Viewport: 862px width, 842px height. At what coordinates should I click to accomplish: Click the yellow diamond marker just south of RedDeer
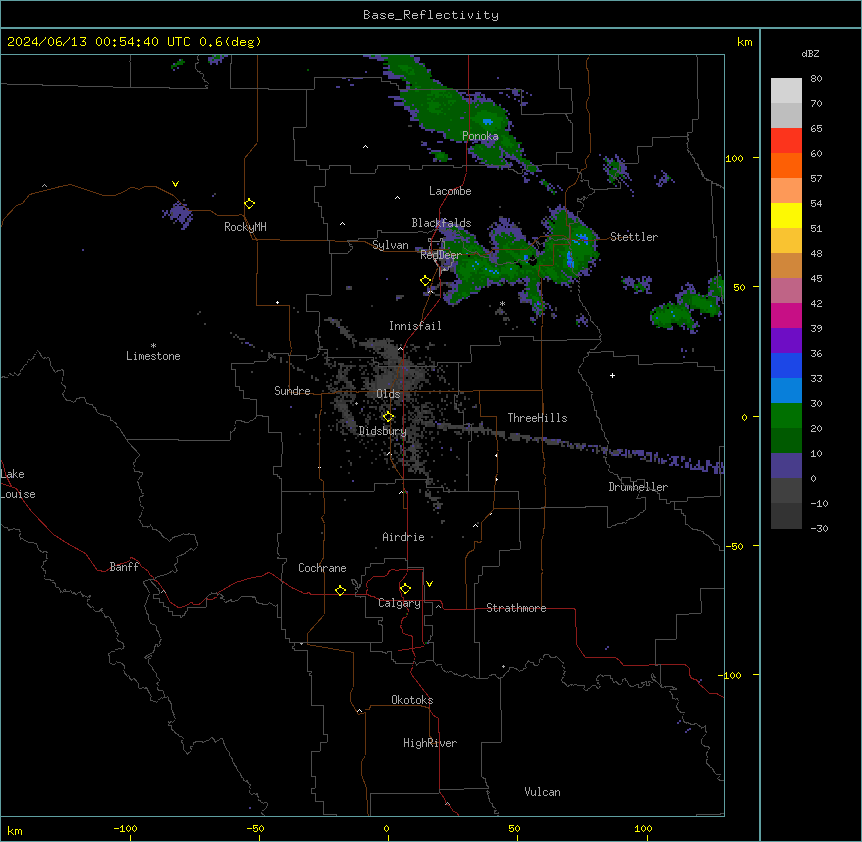(x=425, y=281)
